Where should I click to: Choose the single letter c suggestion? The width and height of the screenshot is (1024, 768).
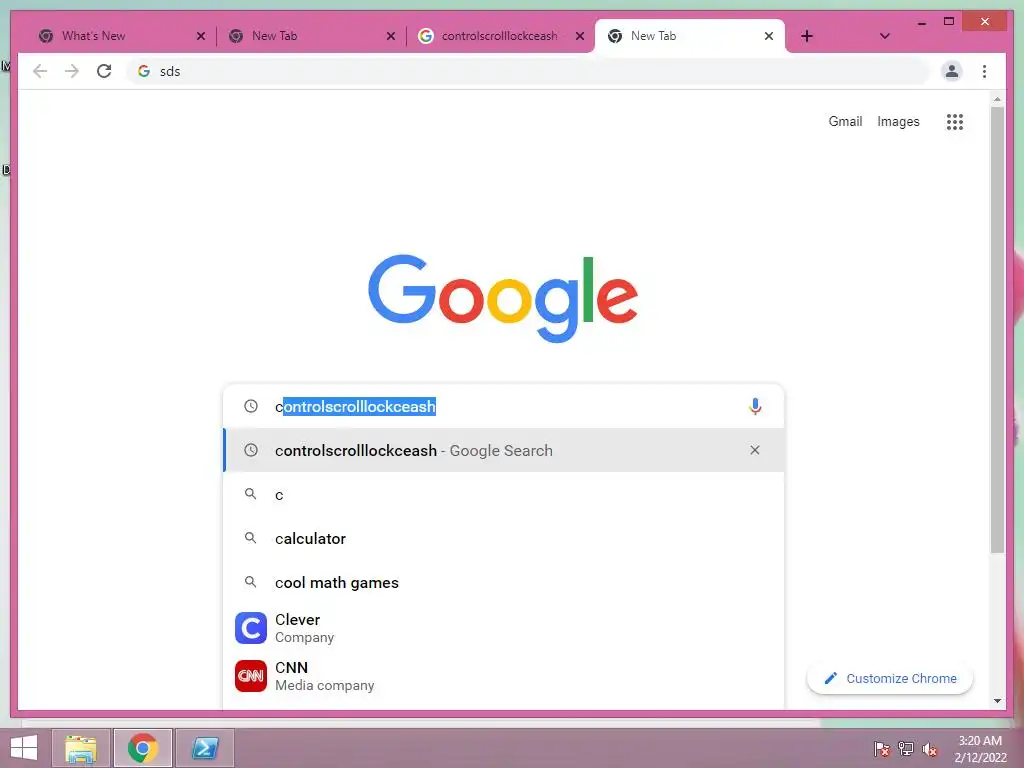[x=504, y=494]
